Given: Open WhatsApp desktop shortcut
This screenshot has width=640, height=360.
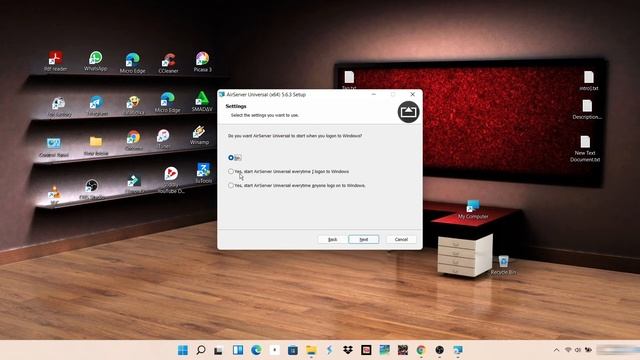Looking at the screenshot, I should pyautogui.click(x=96, y=61).
